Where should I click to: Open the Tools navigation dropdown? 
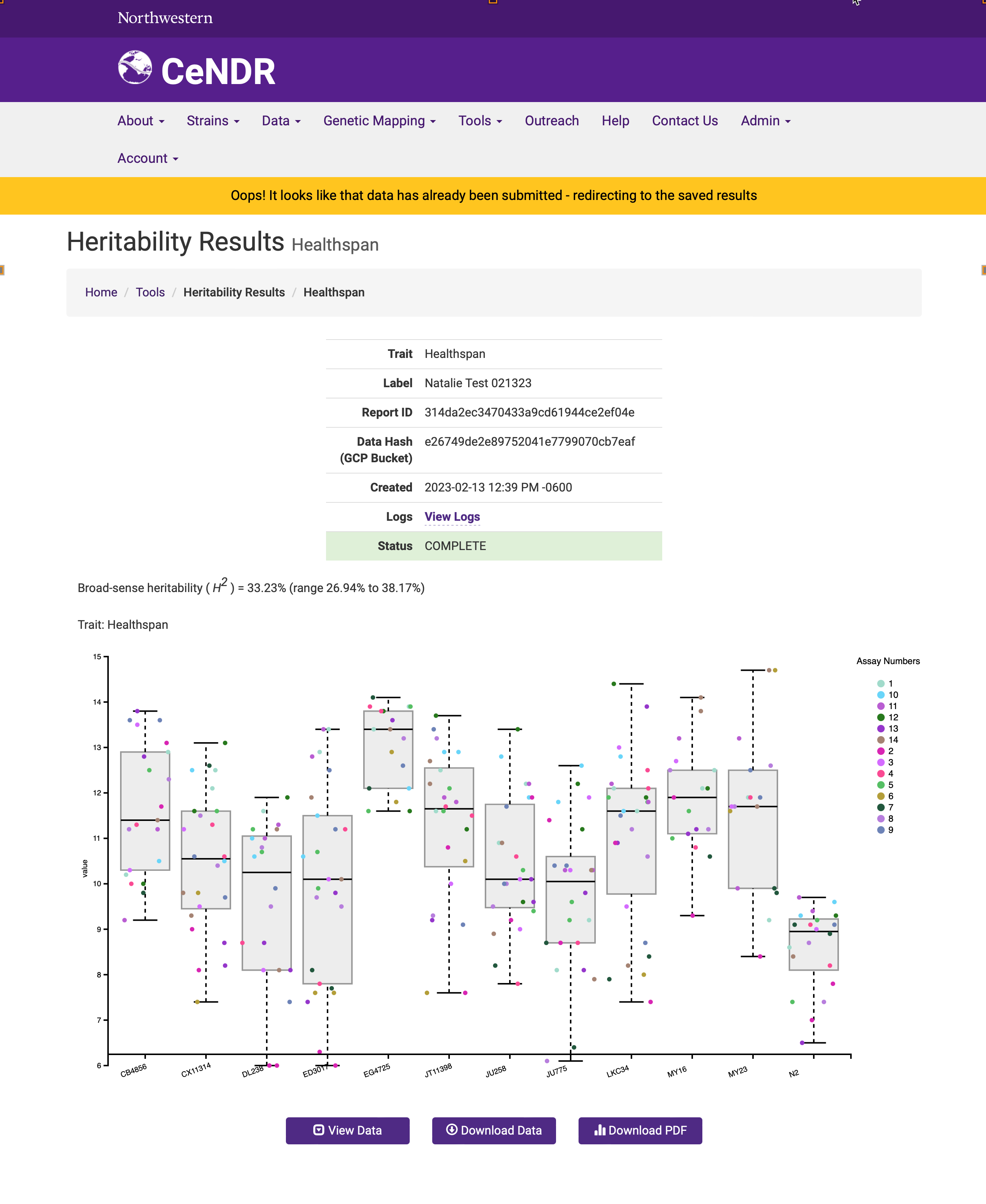480,121
